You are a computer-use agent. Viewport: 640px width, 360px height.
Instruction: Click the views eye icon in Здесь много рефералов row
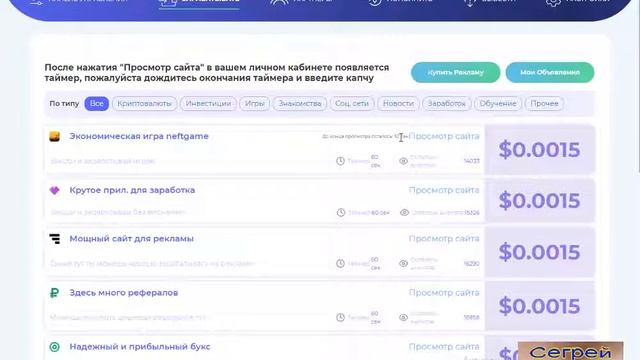tap(403, 318)
